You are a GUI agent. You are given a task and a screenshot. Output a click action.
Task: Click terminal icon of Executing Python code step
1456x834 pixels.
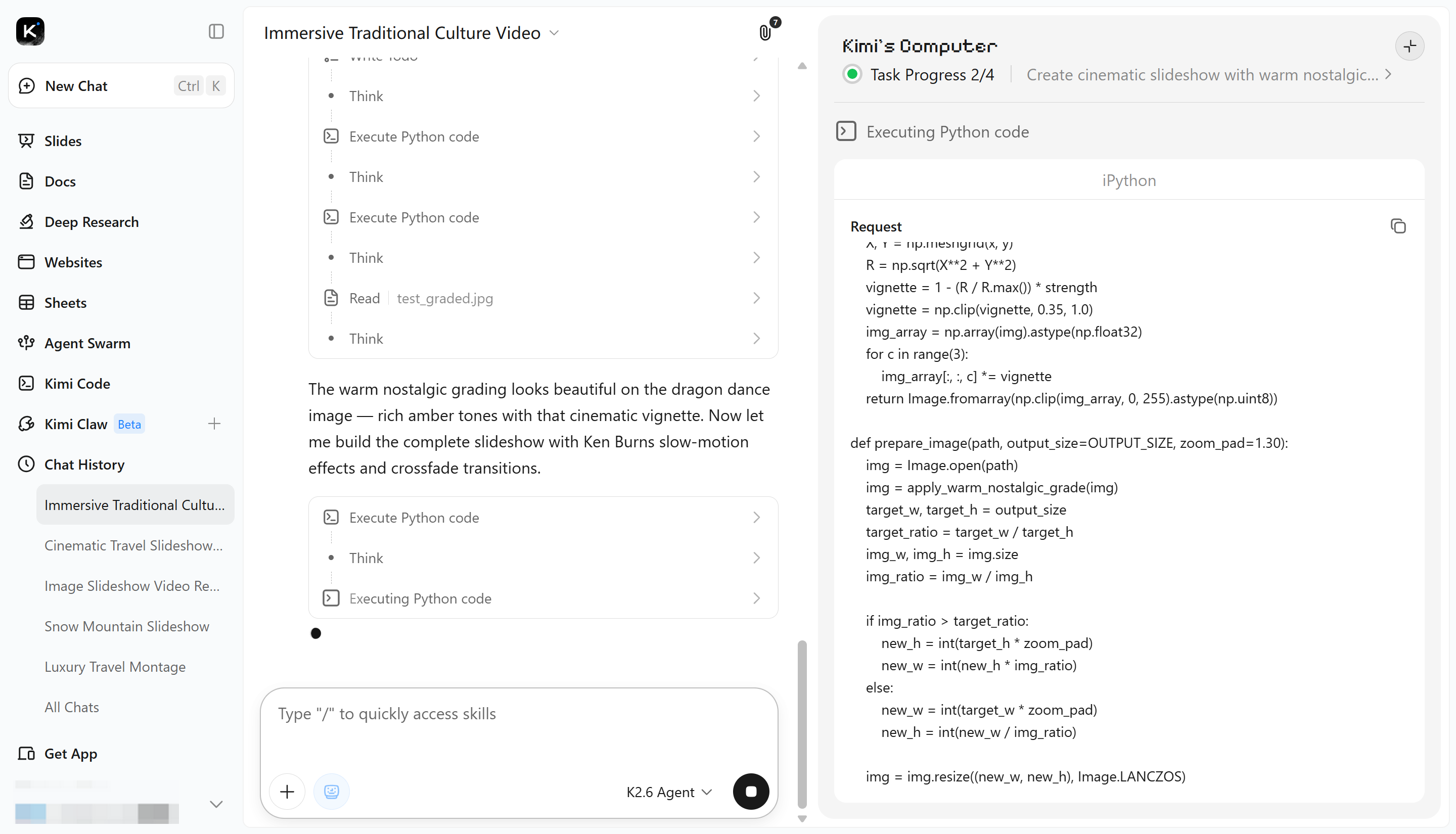pos(331,598)
